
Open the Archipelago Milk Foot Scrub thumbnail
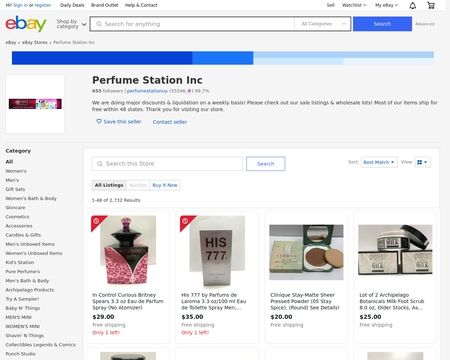click(395, 250)
